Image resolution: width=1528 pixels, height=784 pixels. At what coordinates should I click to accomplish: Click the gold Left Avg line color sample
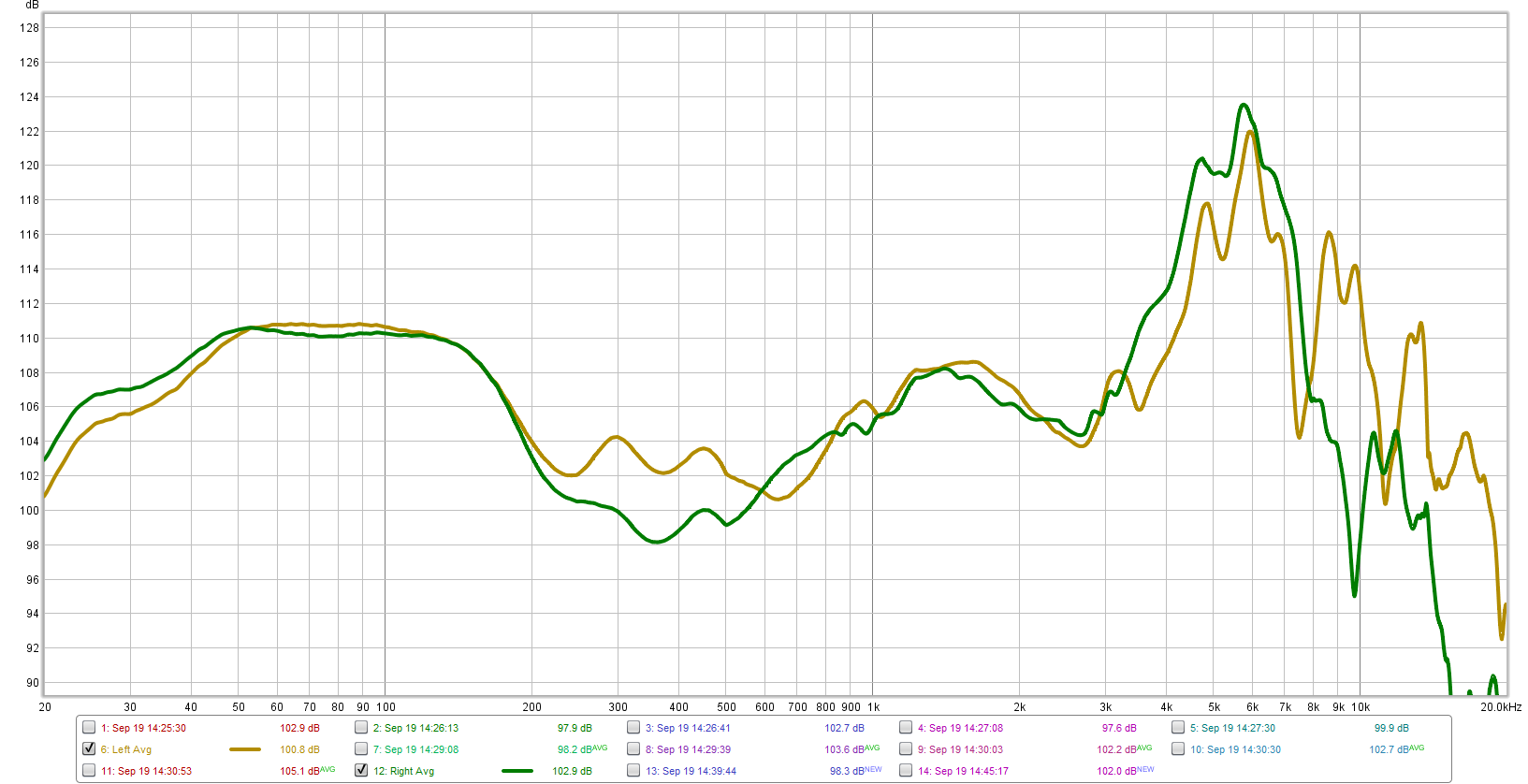point(245,749)
